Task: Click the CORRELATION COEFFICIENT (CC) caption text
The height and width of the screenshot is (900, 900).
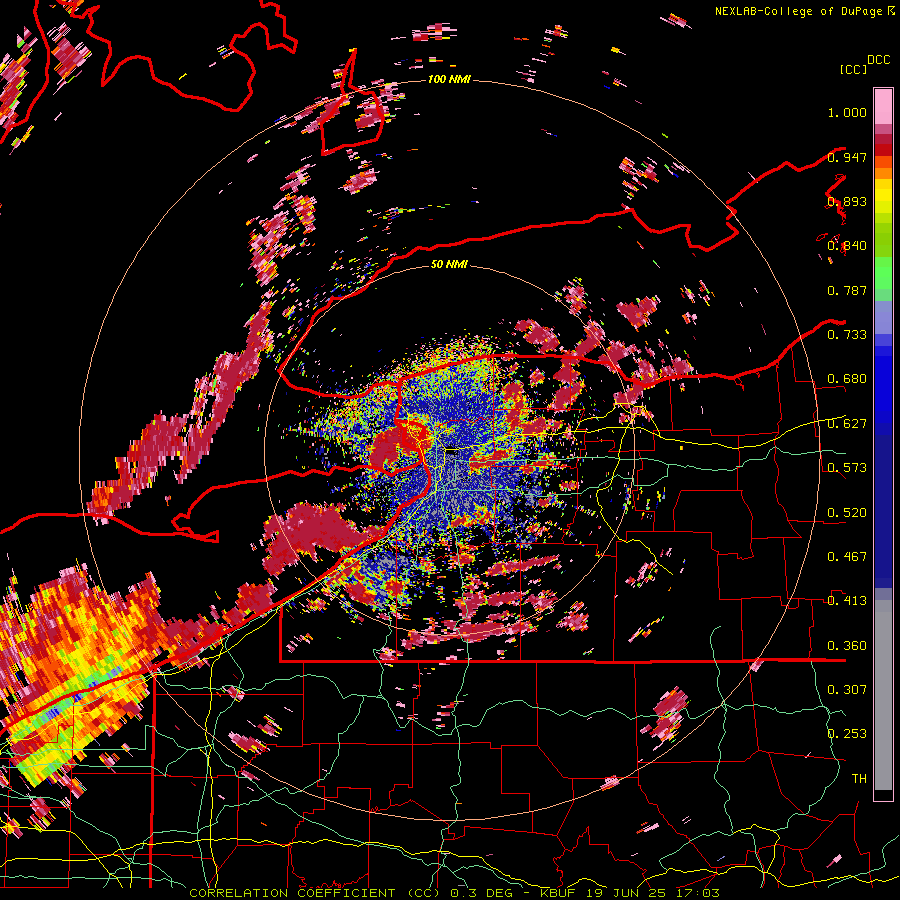Action: (315, 893)
